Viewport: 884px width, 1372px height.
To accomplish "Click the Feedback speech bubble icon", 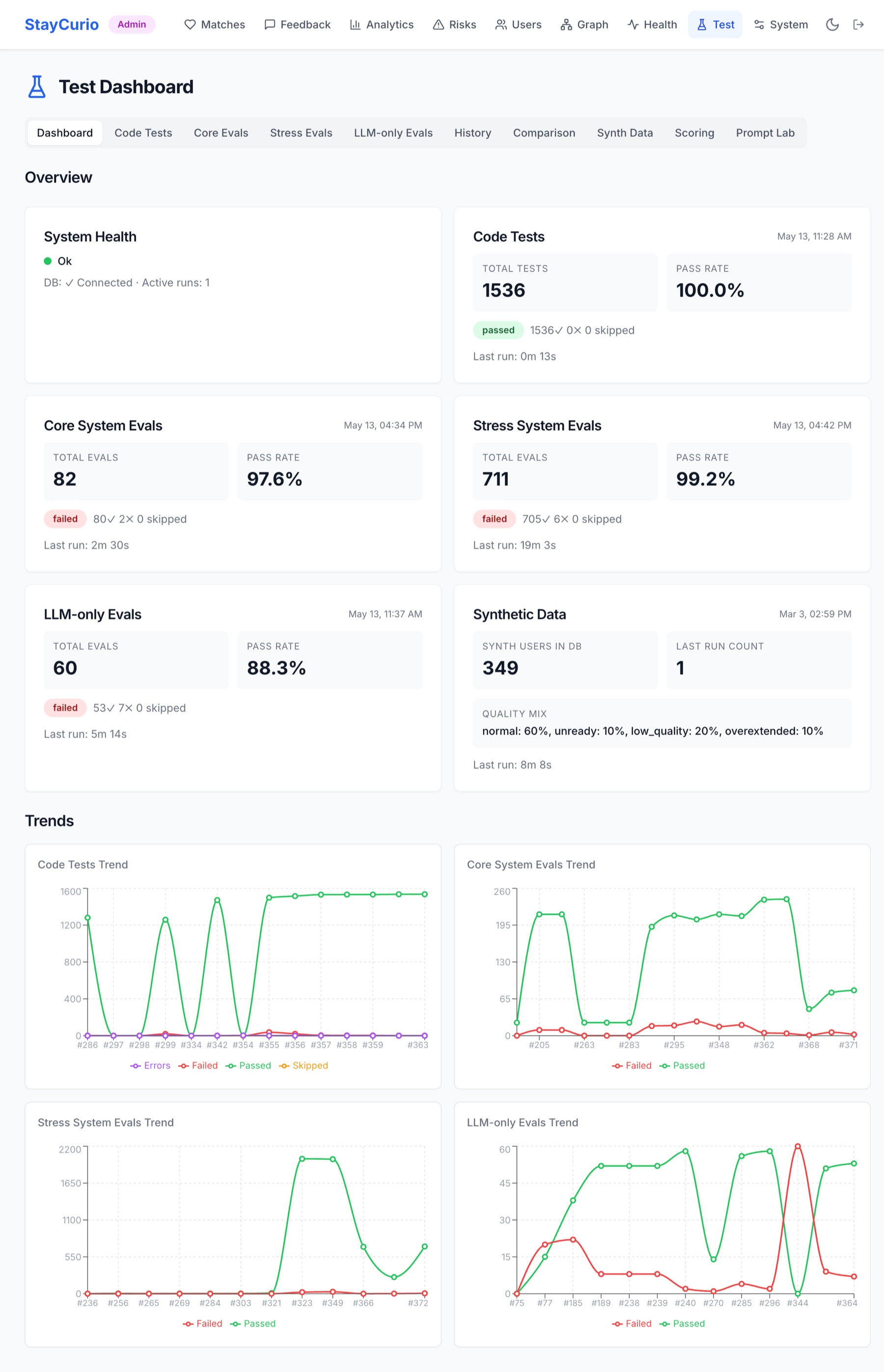I will click(269, 25).
